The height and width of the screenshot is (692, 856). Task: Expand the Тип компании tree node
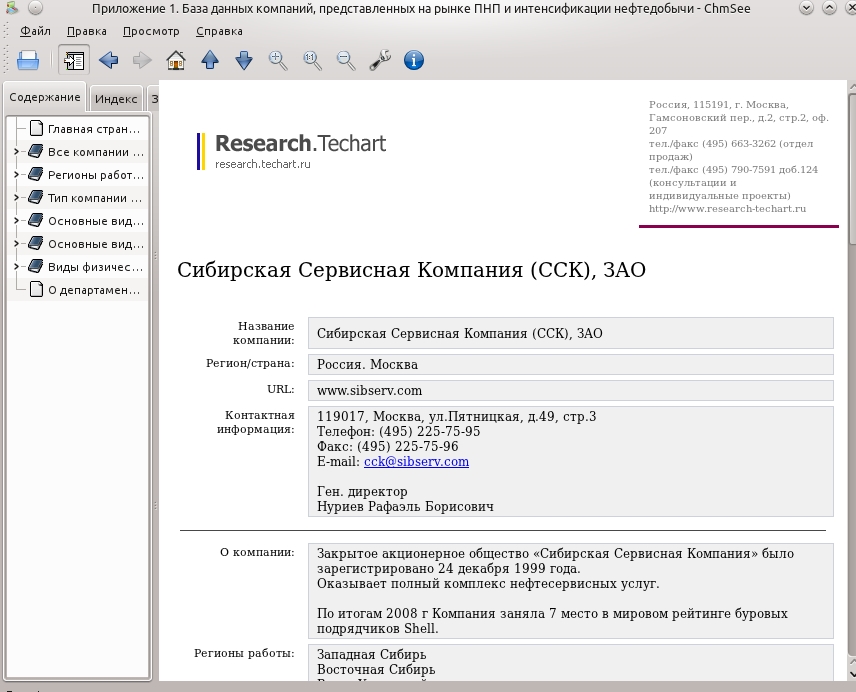[x=16, y=198]
